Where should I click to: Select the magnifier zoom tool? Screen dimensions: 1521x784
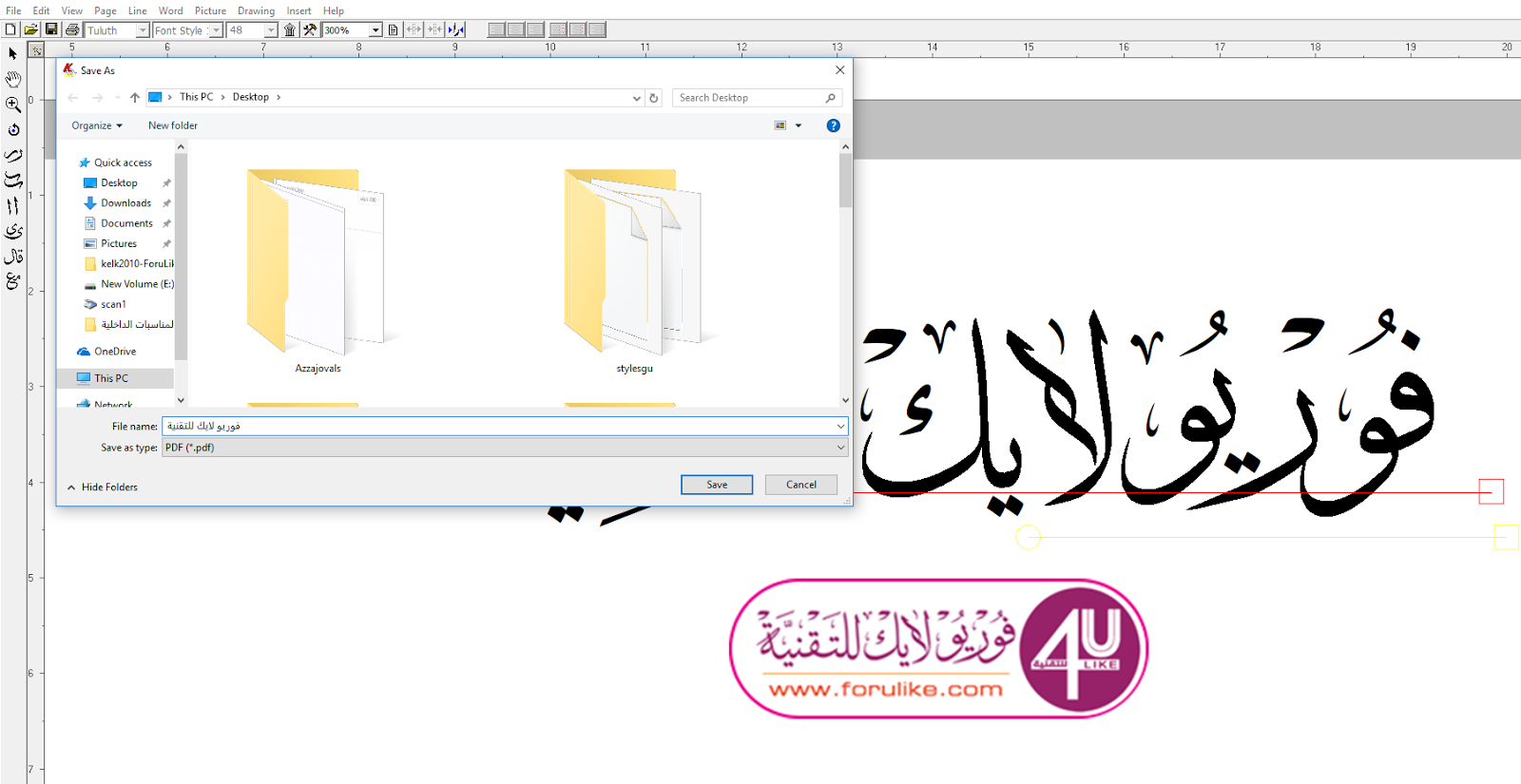coord(13,105)
